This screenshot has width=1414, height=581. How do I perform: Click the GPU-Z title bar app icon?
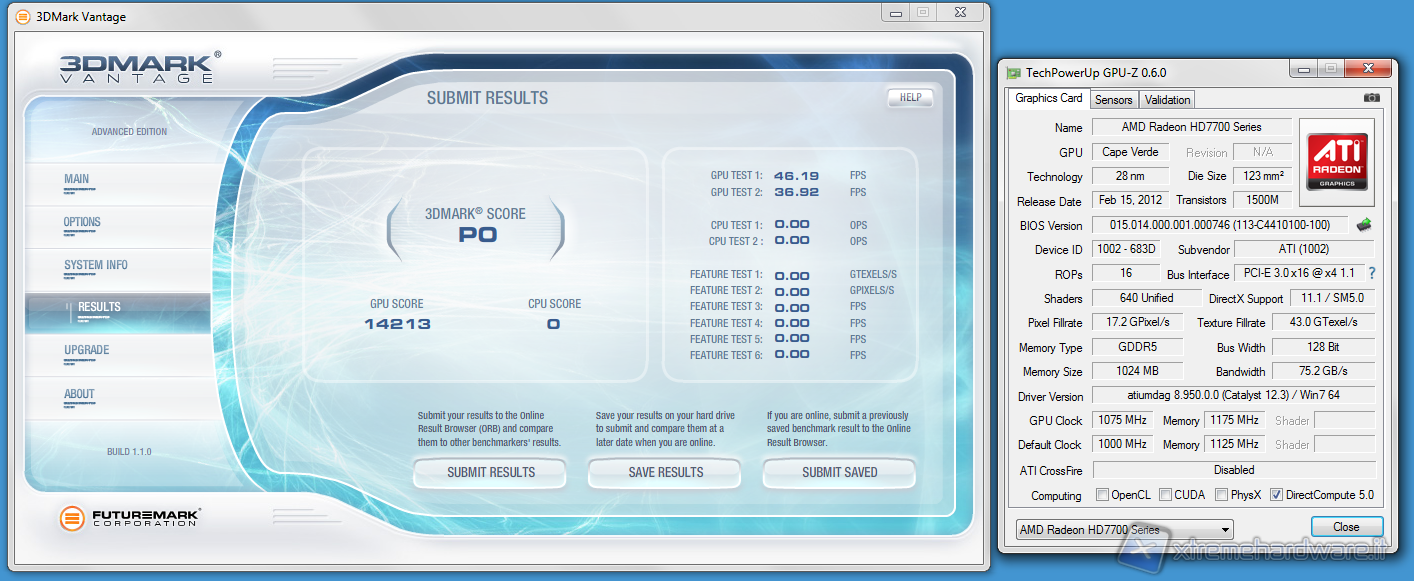1013,72
